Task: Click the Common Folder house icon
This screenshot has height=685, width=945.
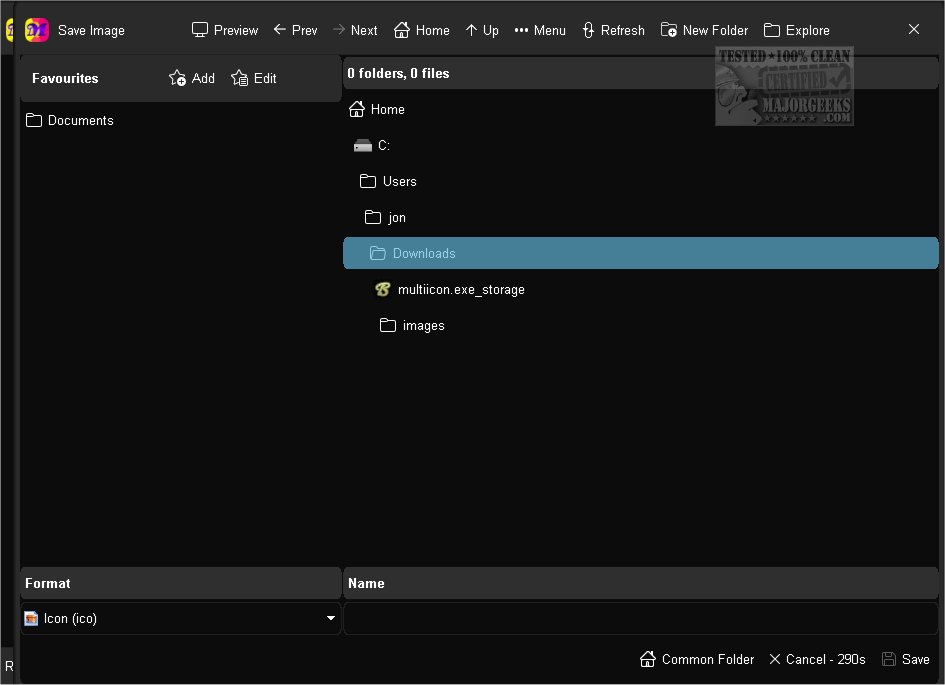Action: click(648, 659)
